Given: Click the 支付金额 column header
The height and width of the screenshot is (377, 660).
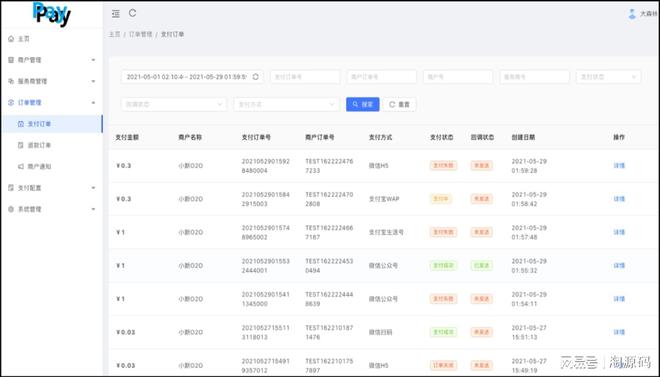Looking at the screenshot, I should click(x=127, y=138).
